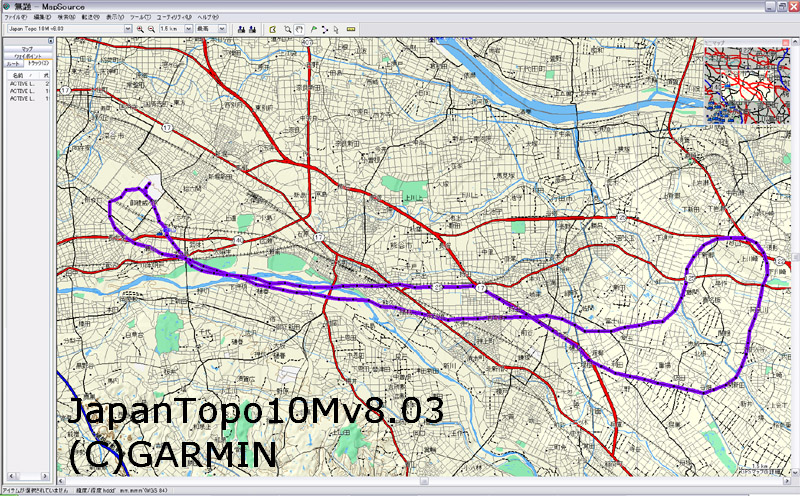
Task: Select third ACTIVE LOG track row
Action: pyautogui.click(x=29, y=98)
